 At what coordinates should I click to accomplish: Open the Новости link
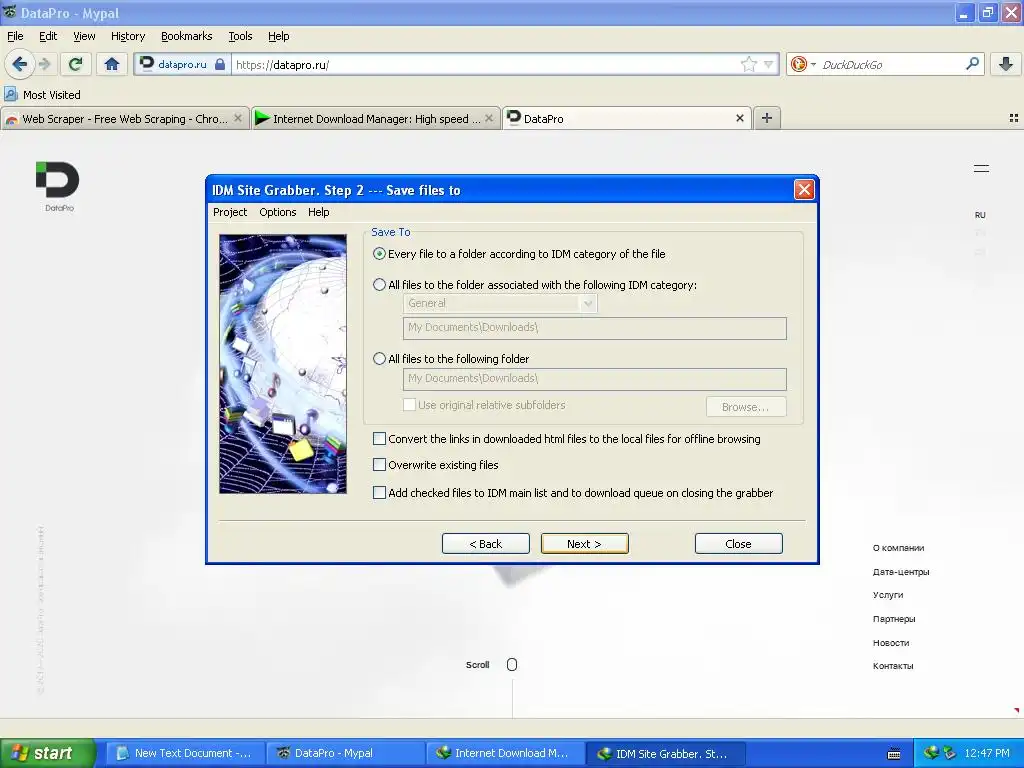(x=891, y=643)
